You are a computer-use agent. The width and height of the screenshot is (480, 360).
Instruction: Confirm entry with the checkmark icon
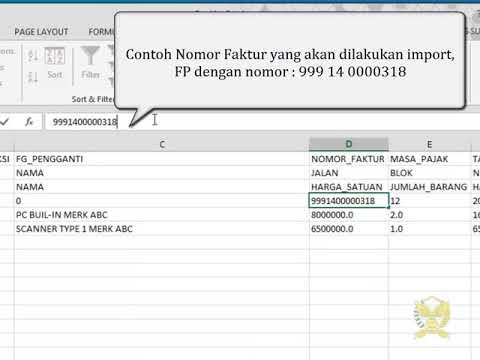click(x=5, y=122)
